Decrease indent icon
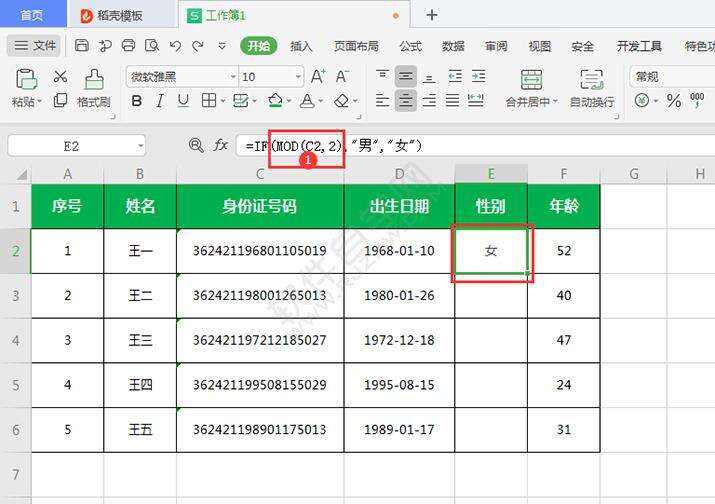715x504 pixels. click(455, 76)
